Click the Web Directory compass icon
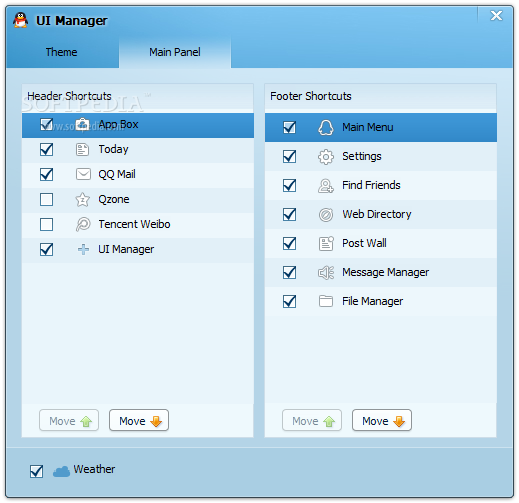 pyautogui.click(x=326, y=214)
